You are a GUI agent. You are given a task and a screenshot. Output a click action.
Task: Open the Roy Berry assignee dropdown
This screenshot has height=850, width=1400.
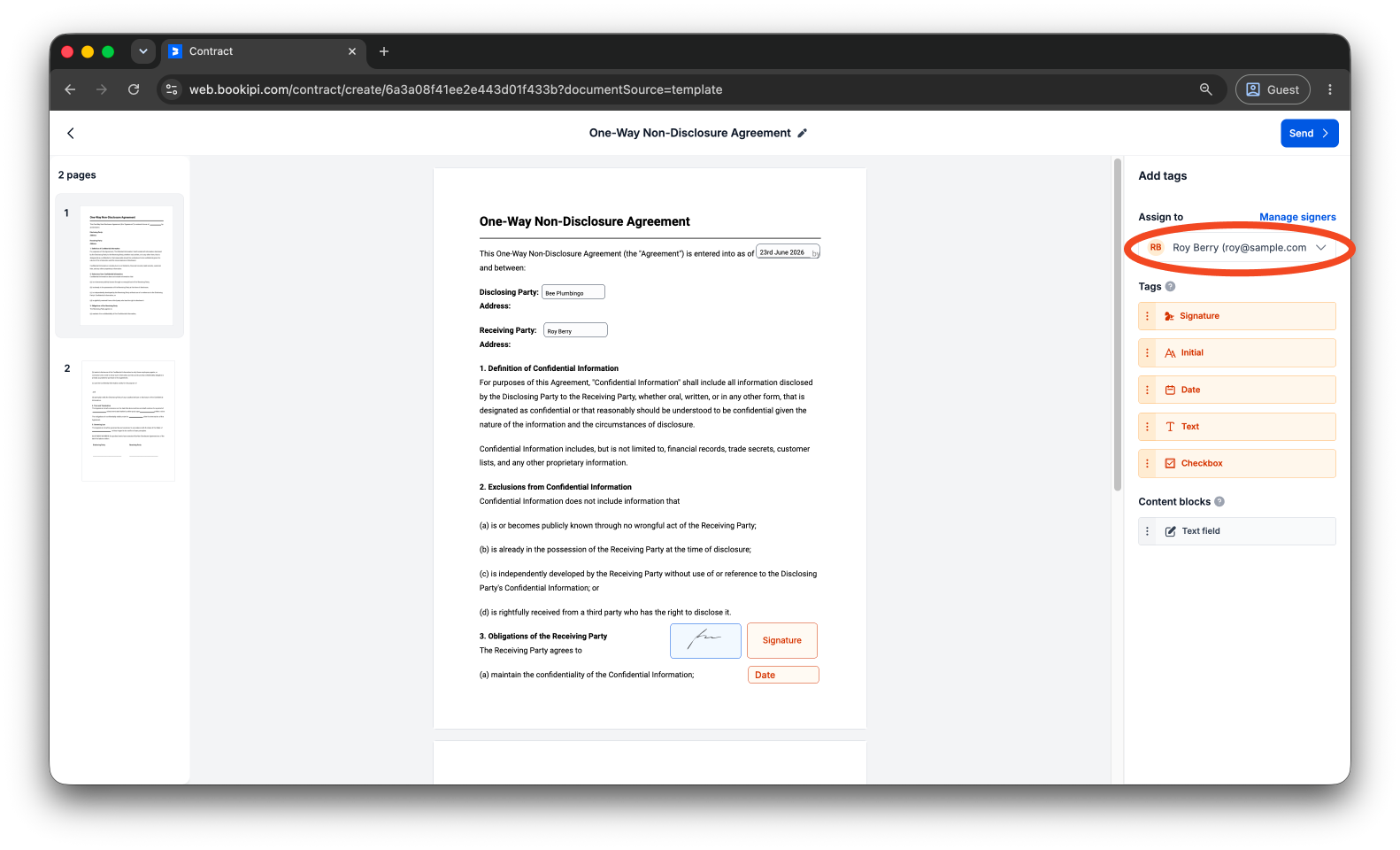pos(1237,248)
